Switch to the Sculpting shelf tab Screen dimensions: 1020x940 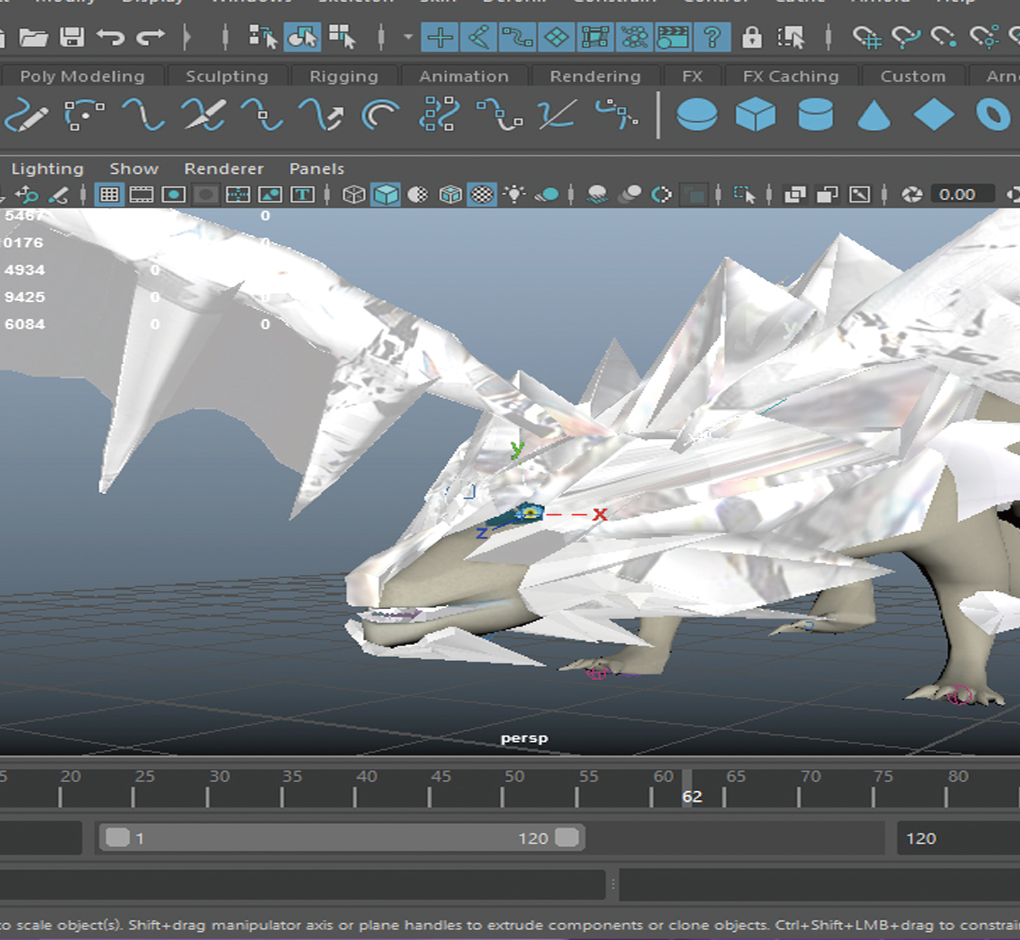(227, 76)
